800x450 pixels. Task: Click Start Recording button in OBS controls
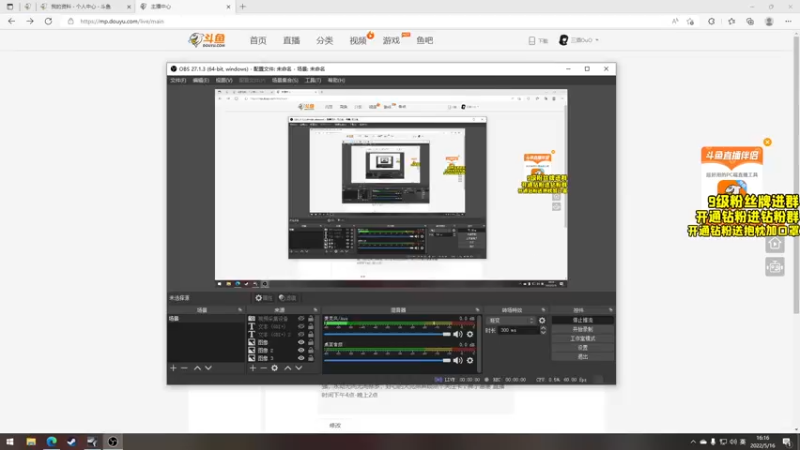[x=583, y=330]
